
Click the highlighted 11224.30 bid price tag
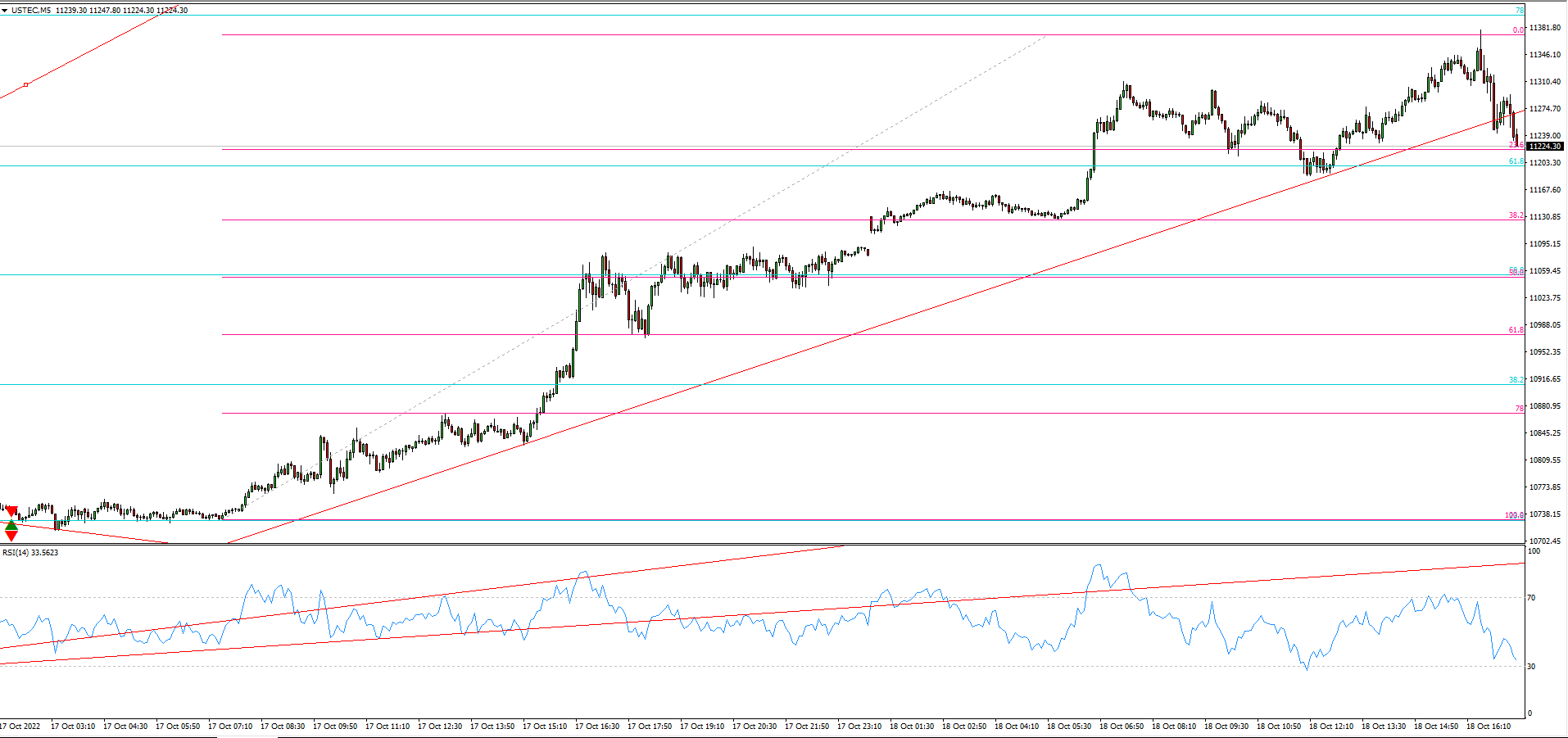1547,147
